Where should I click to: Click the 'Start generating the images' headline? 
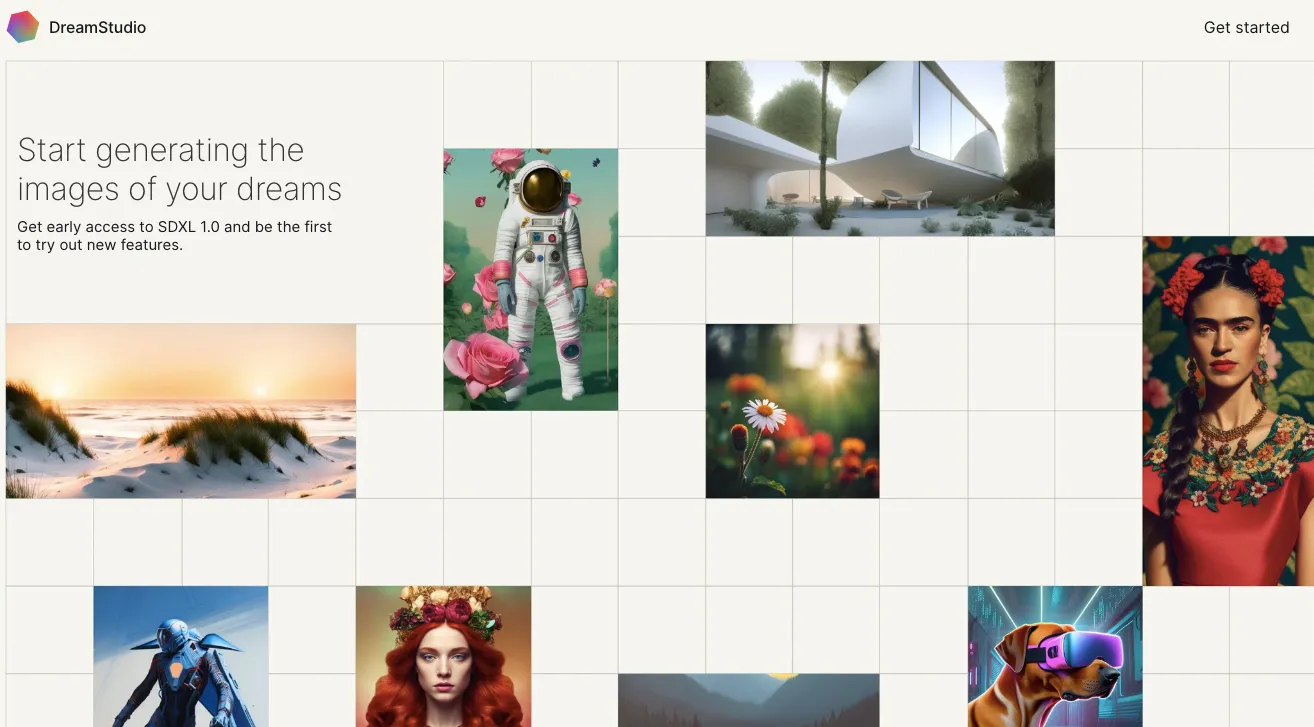180,169
